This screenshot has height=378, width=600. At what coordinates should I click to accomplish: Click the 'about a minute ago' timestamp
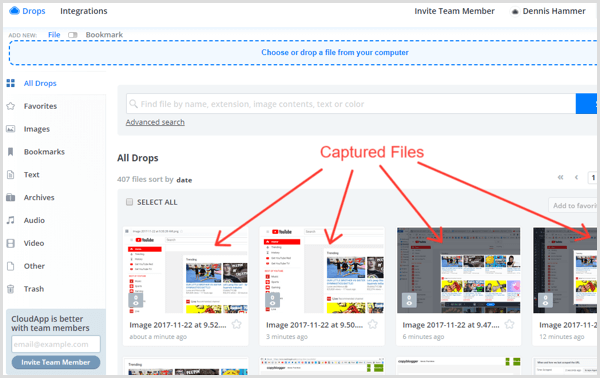(x=158, y=337)
